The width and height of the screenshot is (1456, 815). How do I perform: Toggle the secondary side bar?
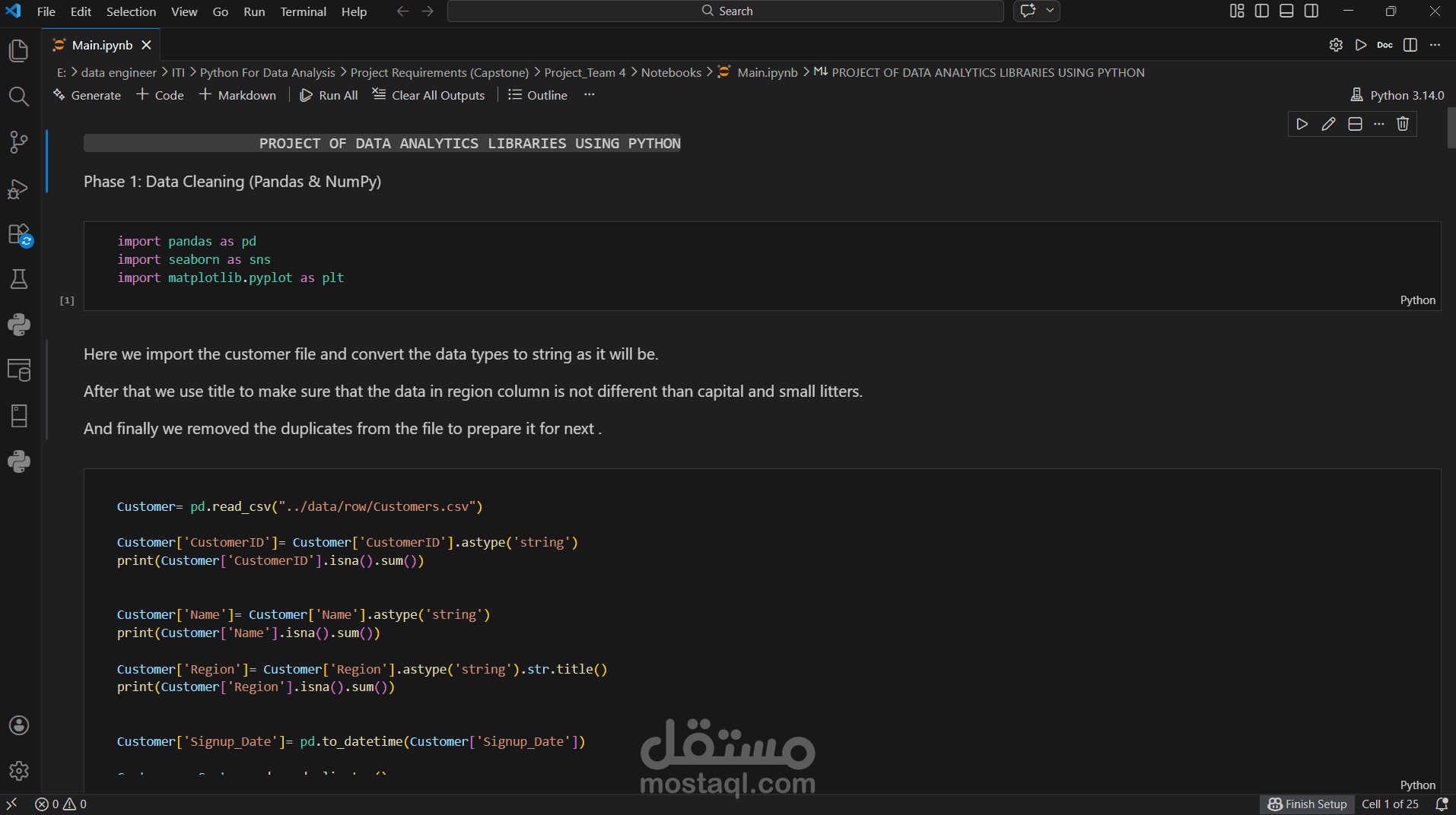[1311, 11]
